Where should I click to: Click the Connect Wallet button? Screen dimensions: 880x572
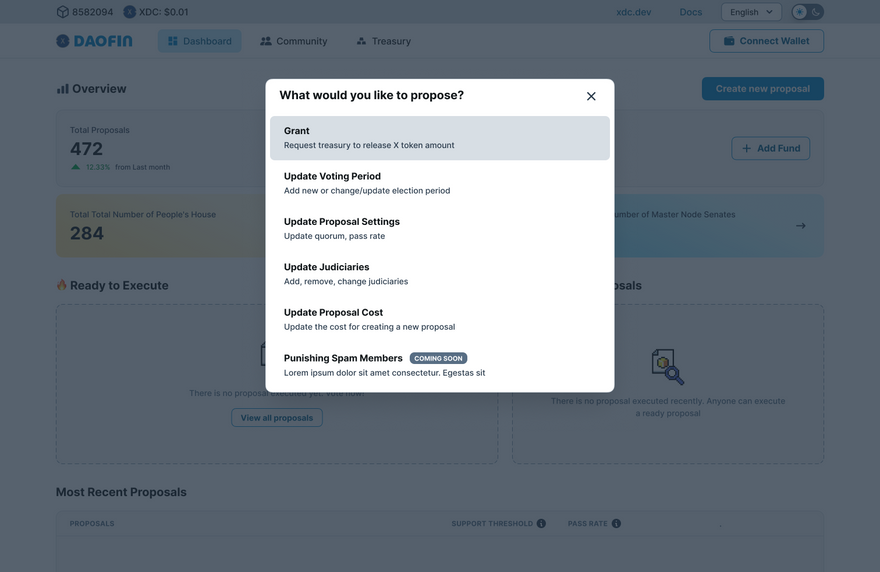(x=766, y=41)
